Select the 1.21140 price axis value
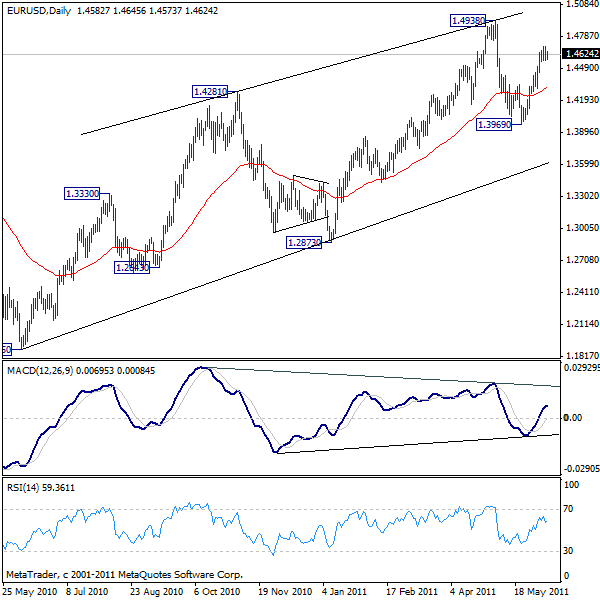 580,324
